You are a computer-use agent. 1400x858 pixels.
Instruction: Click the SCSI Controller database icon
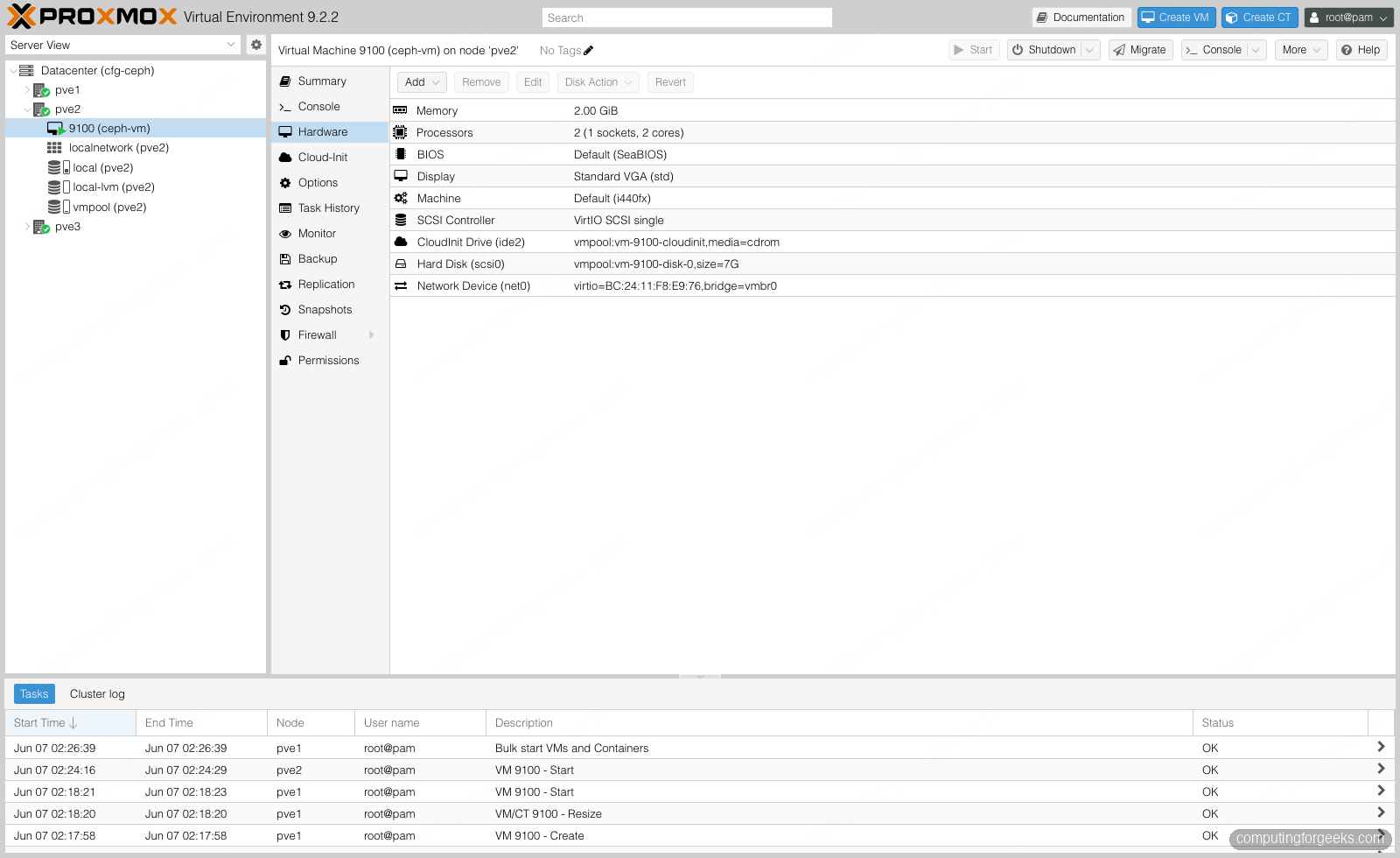click(x=401, y=220)
